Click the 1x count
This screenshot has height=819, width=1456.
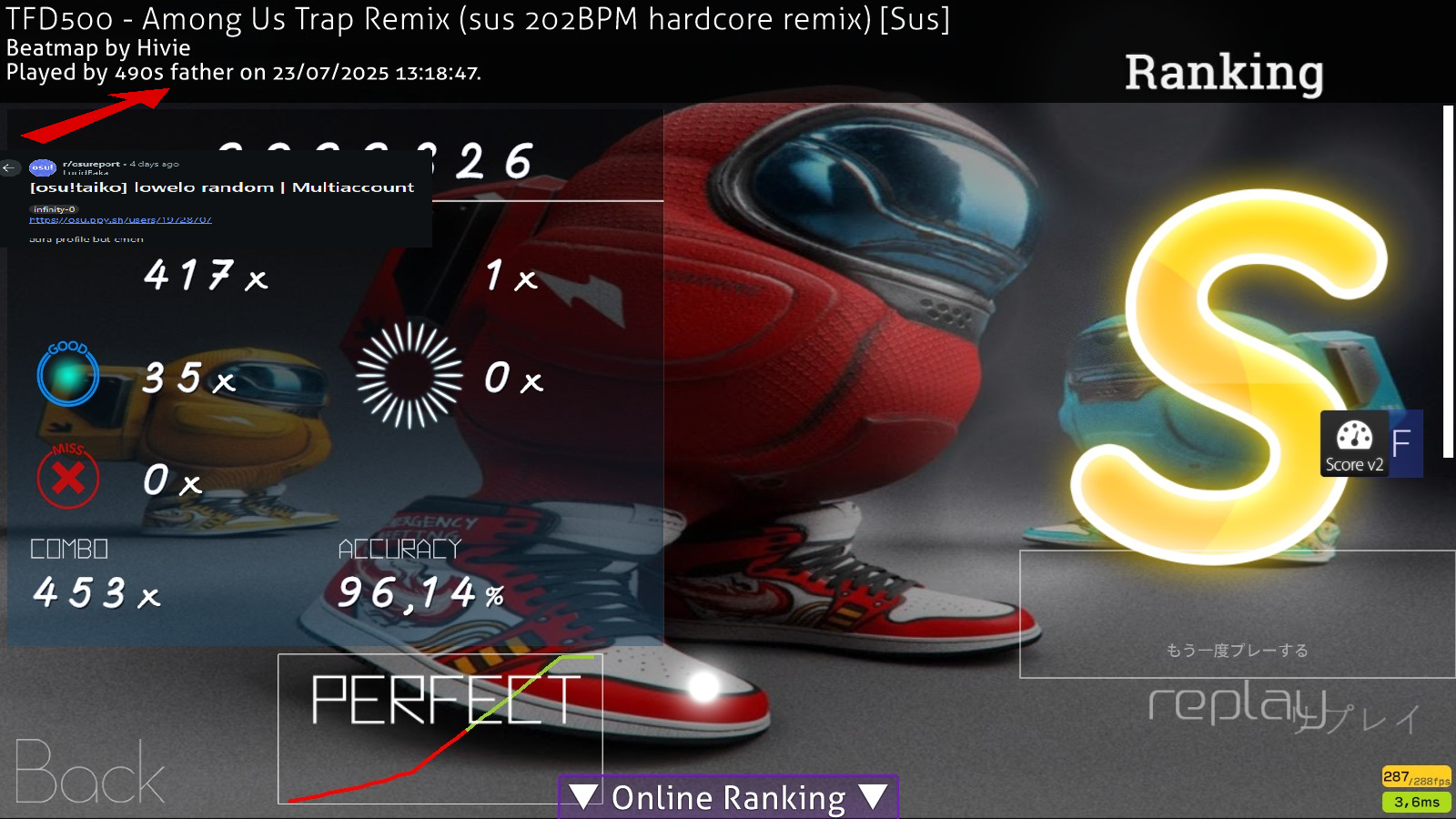511,275
